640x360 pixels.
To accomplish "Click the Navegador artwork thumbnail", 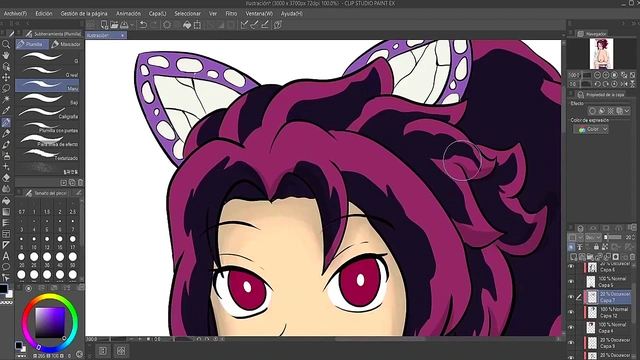I will coord(601,53).
